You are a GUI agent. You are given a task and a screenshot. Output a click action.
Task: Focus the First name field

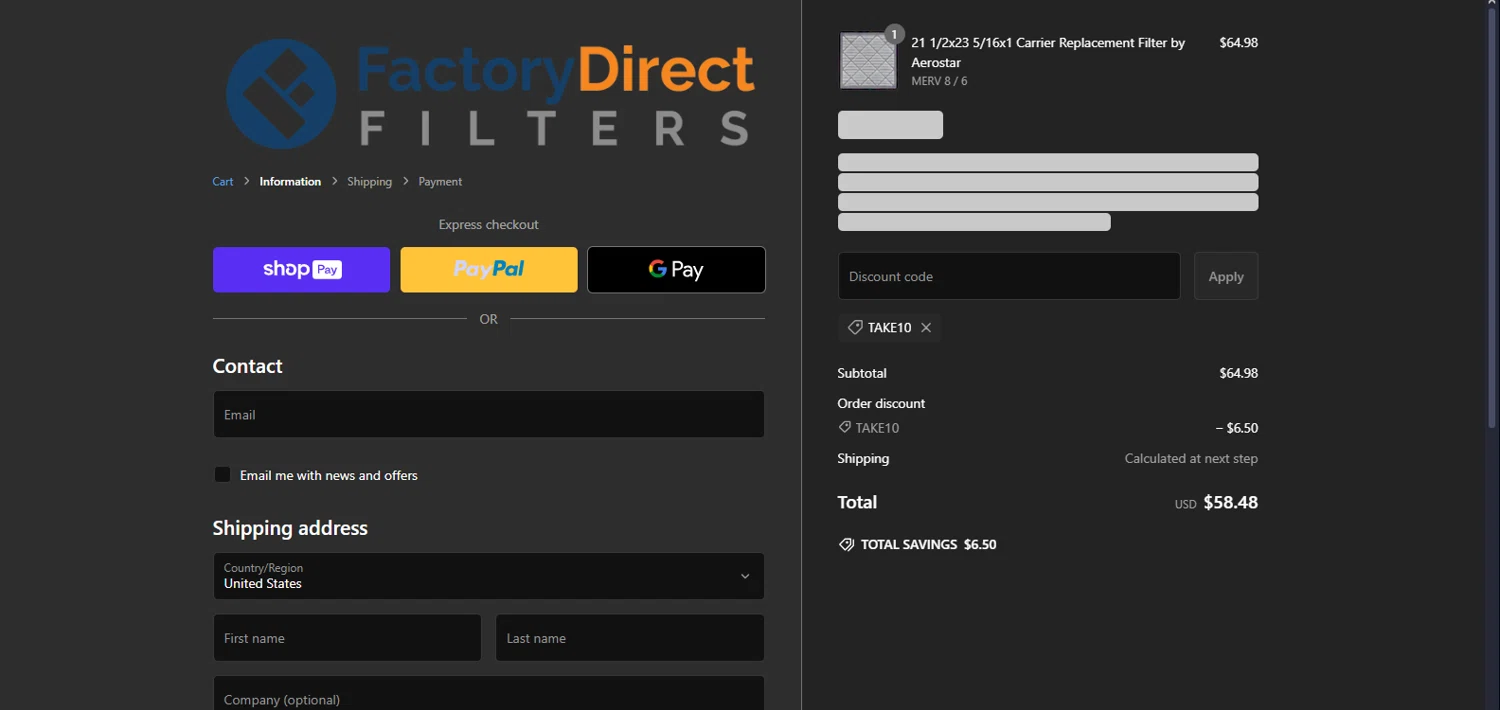pos(347,638)
